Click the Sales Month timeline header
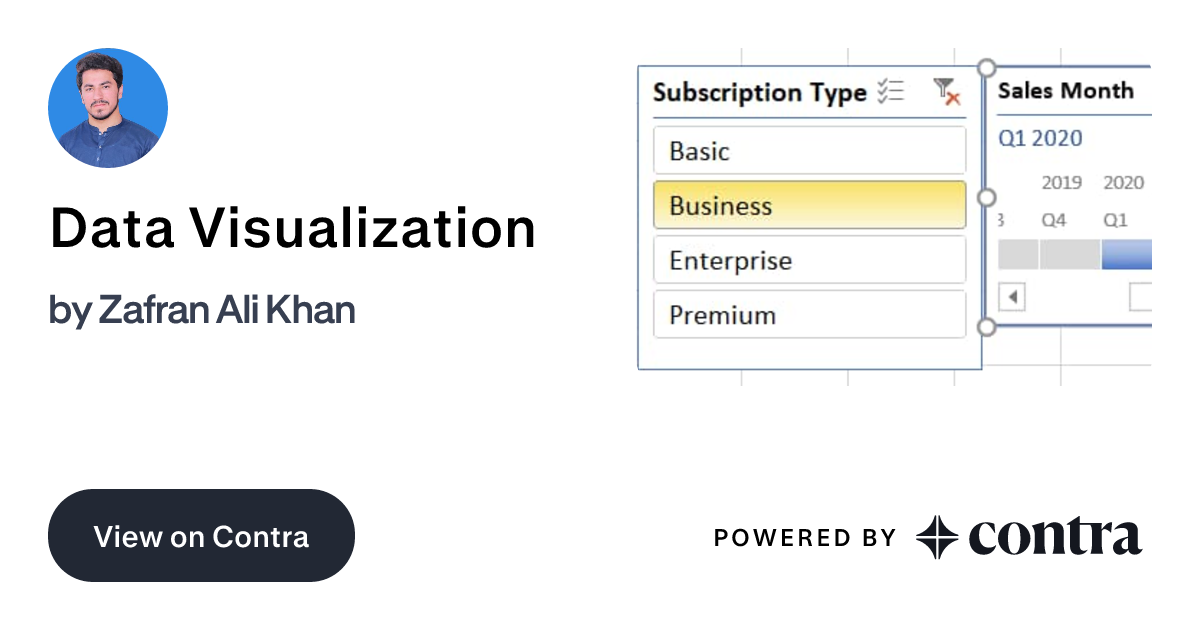The width and height of the screenshot is (1200, 630). point(1065,91)
